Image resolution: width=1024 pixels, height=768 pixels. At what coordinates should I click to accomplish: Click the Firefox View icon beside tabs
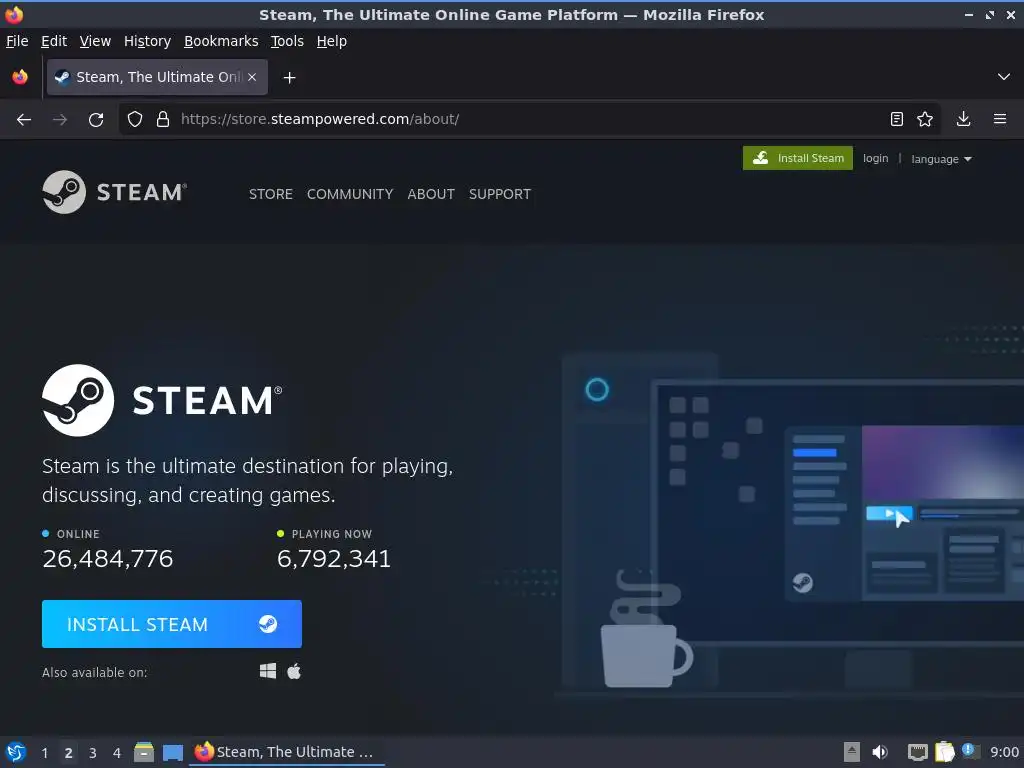point(20,77)
